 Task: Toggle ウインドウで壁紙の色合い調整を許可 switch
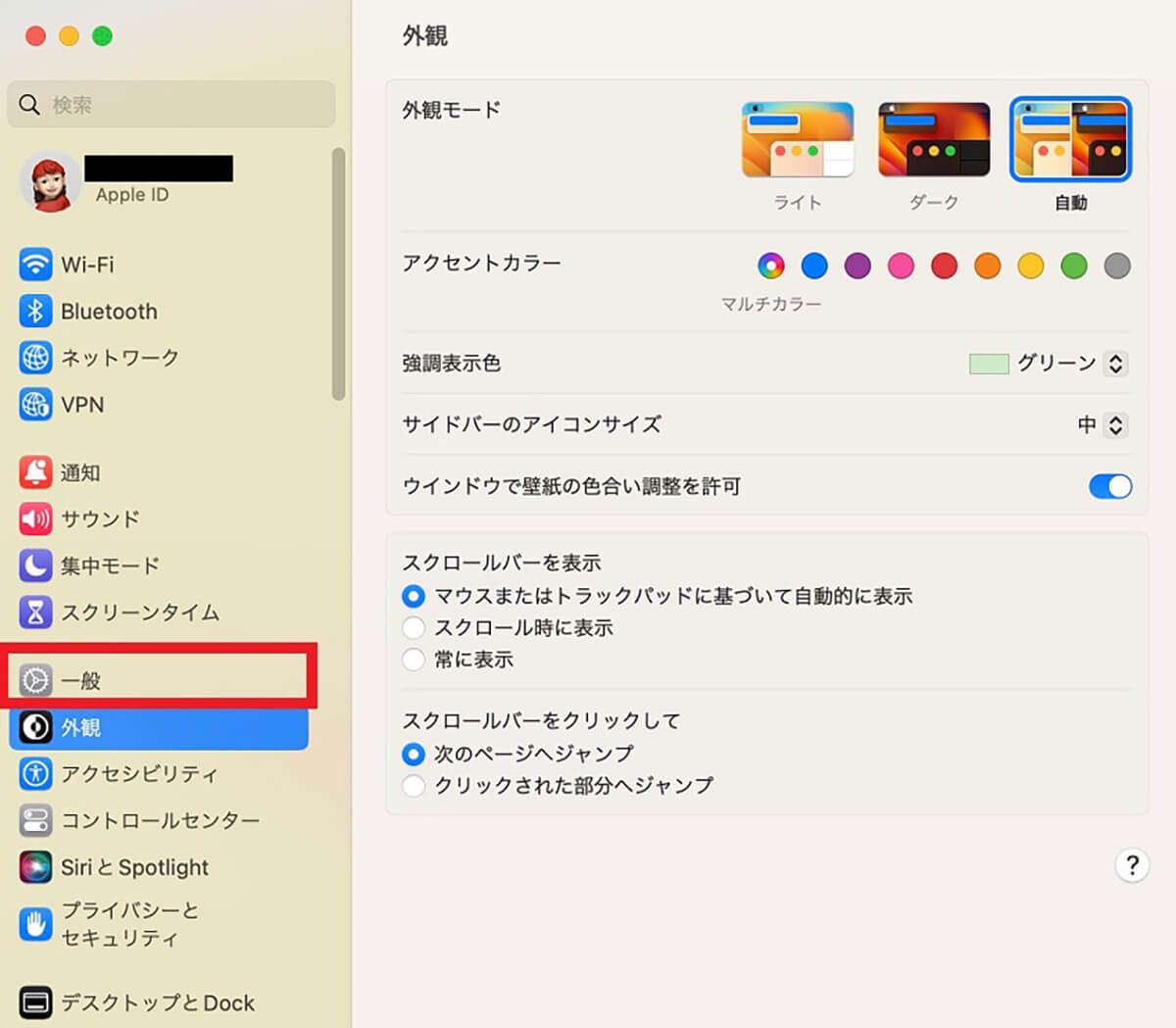[x=1110, y=486]
